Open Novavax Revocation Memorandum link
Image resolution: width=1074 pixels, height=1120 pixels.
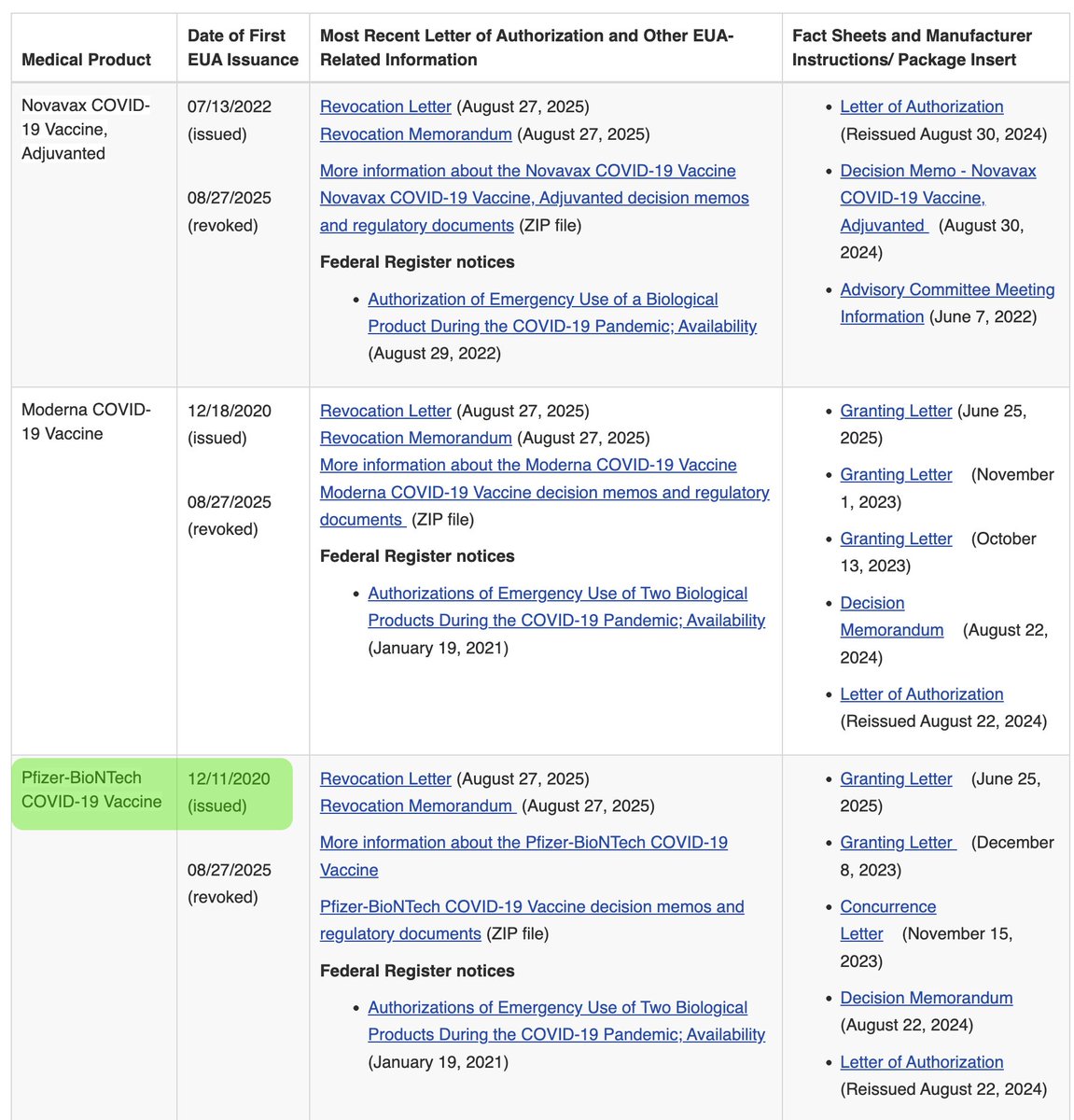(x=416, y=133)
